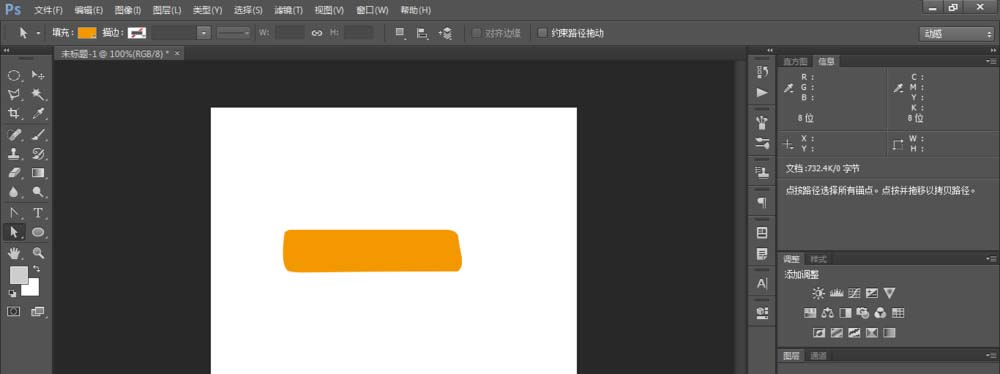Viewport: 1000px width, 374px height.
Task: Select the Eraser tool
Action: coord(13,172)
